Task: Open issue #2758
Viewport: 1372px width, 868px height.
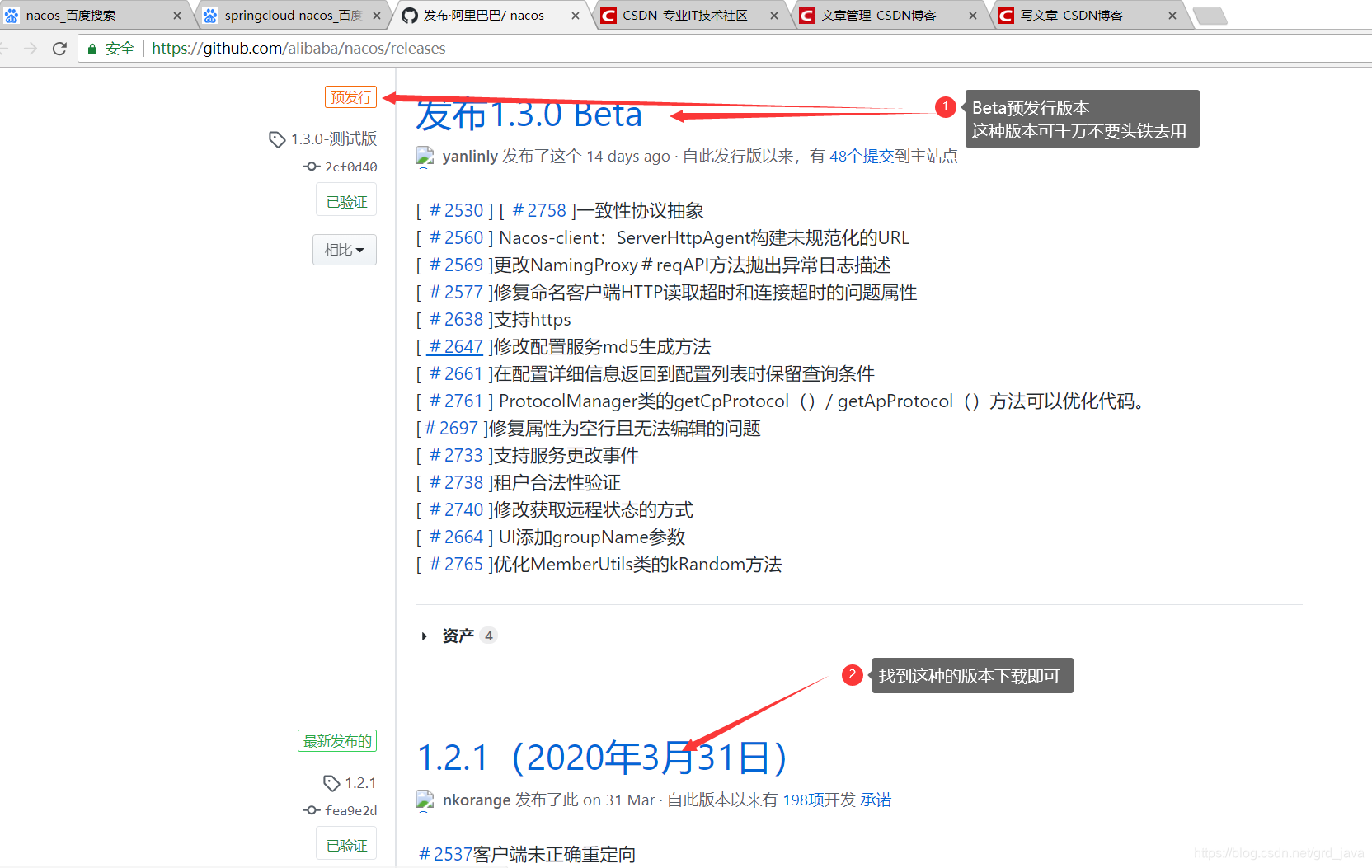Action: point(539,211)
